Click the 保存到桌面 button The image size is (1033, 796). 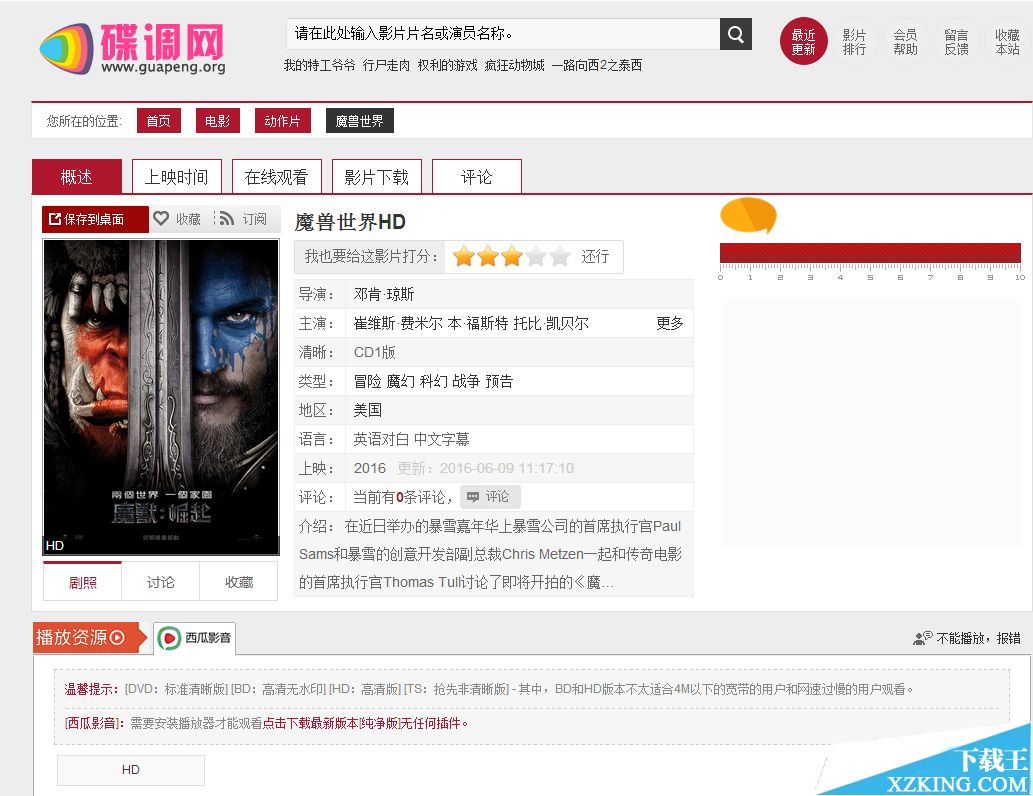95,219
